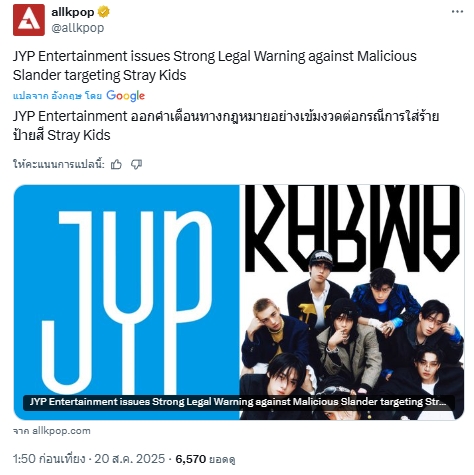The width and height of the screenshot is (474, 475).
Task: Click the thumbs down translation rating icon
Action: tap(136, 164)
